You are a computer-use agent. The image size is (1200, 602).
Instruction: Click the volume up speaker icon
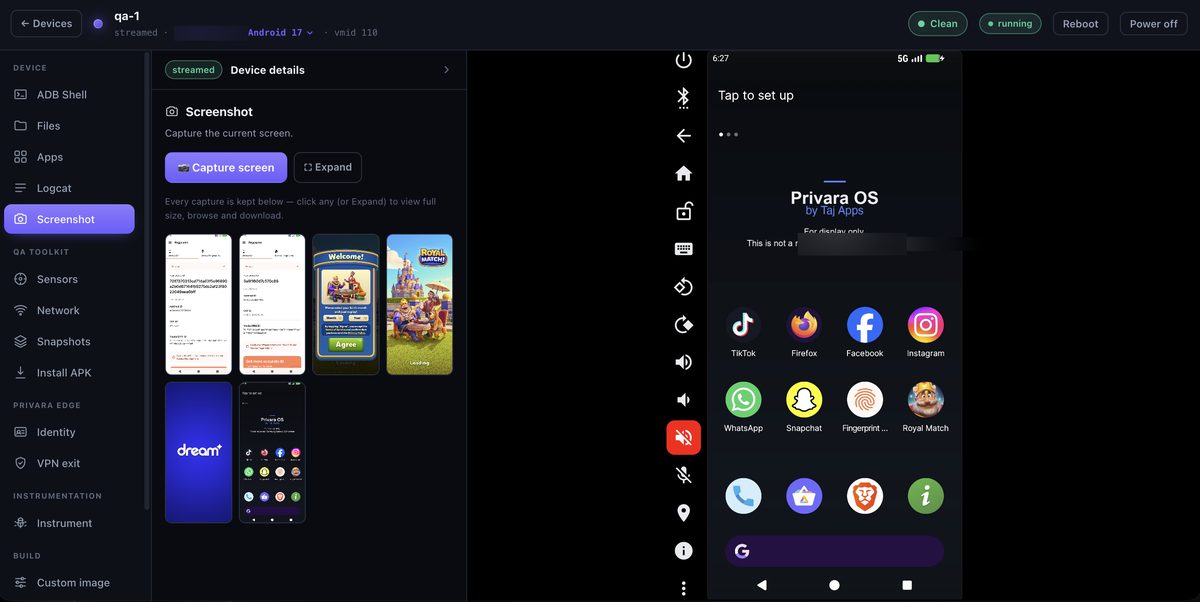click(x=684, y=362)
